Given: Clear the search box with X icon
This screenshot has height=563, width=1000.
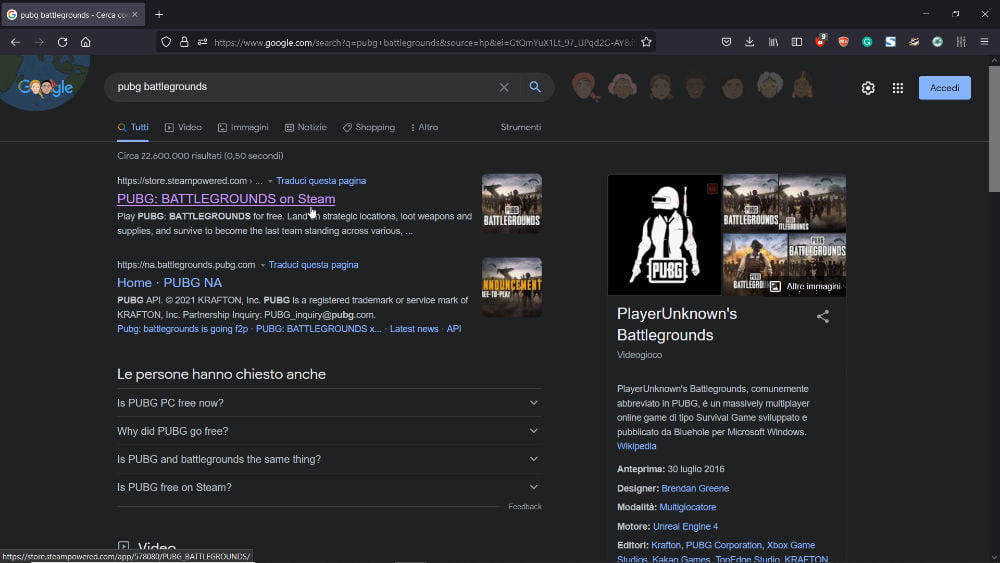Looking at the screenshot, I should point(504,87).
